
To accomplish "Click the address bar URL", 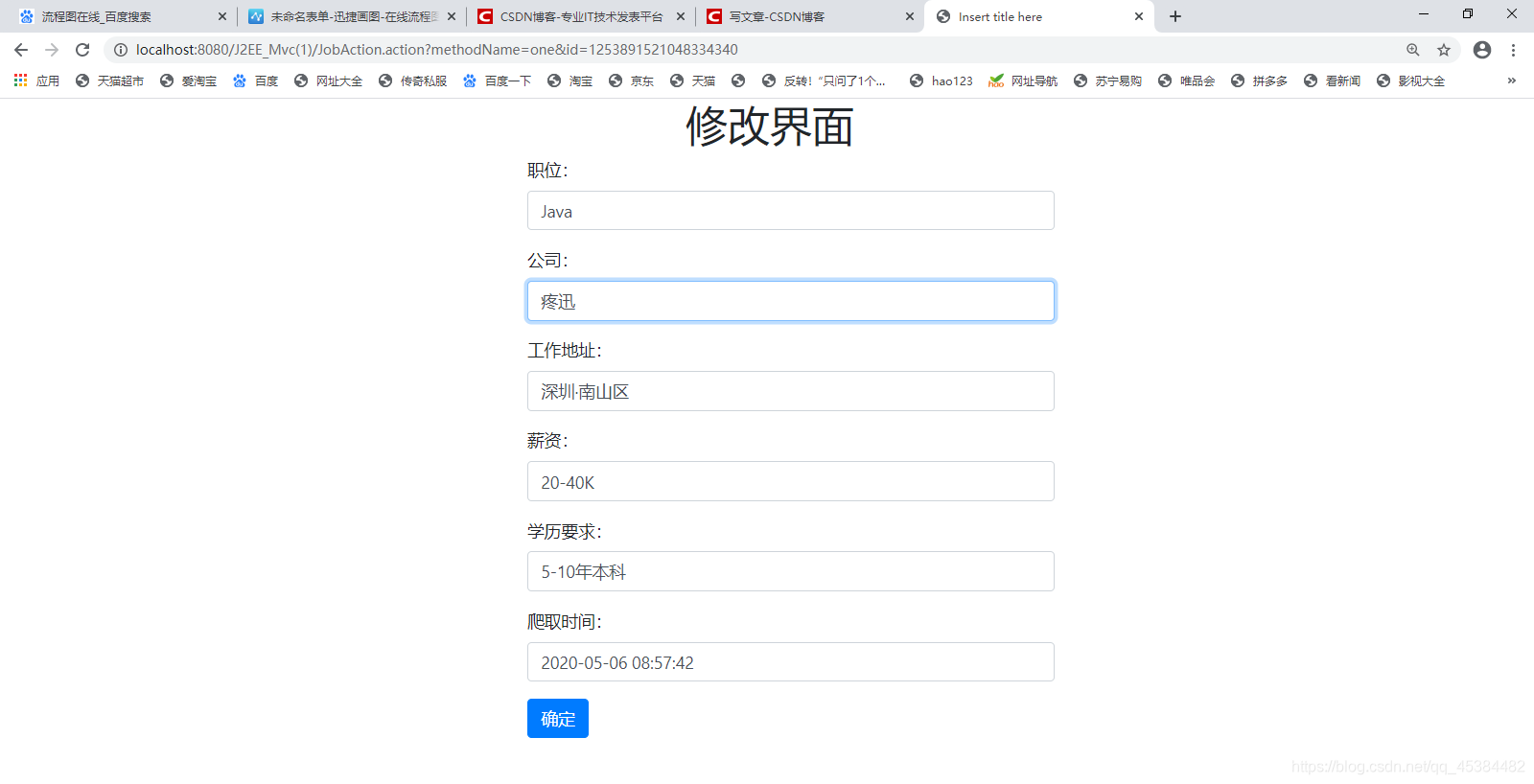I will [437, 50].
